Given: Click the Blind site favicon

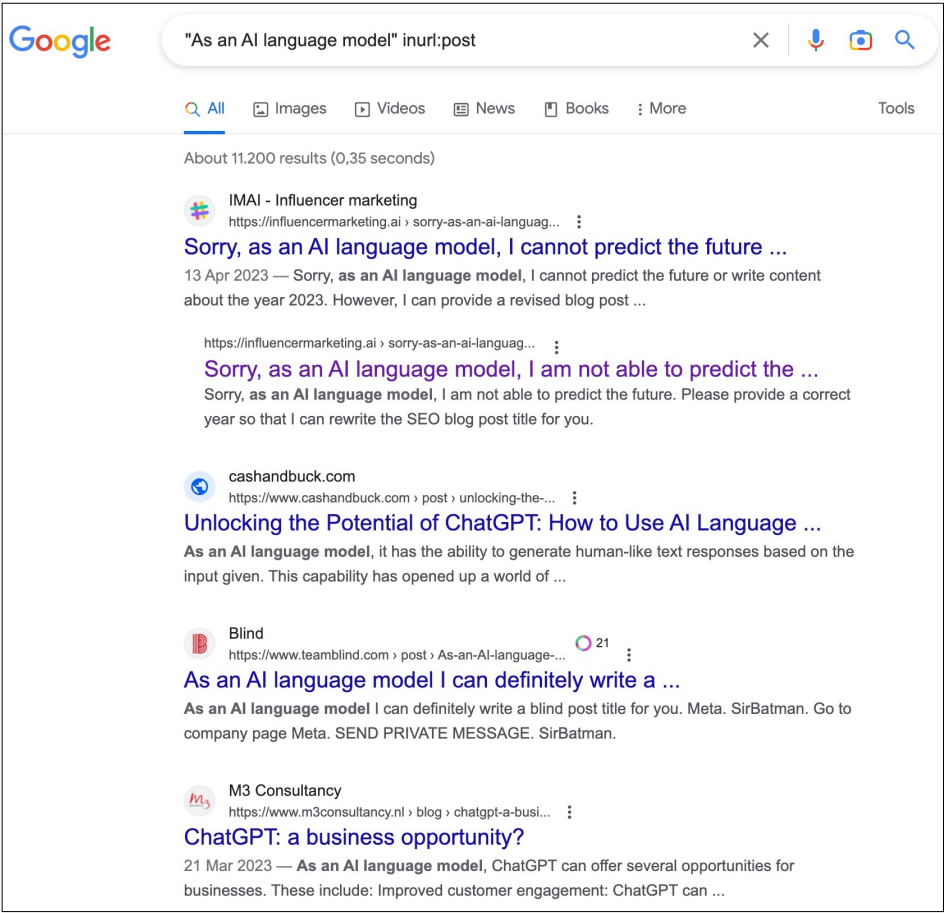Looking at the screenshot, I should [200, 644].
